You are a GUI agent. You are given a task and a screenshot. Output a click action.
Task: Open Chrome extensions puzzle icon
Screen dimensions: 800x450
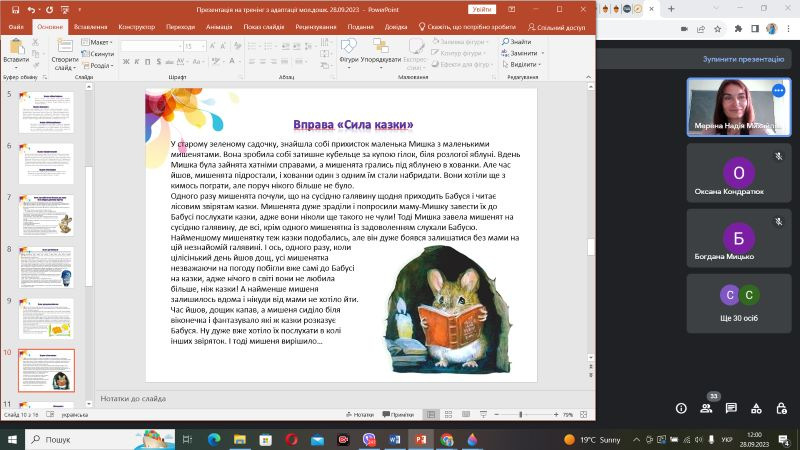tap(738, 29)
